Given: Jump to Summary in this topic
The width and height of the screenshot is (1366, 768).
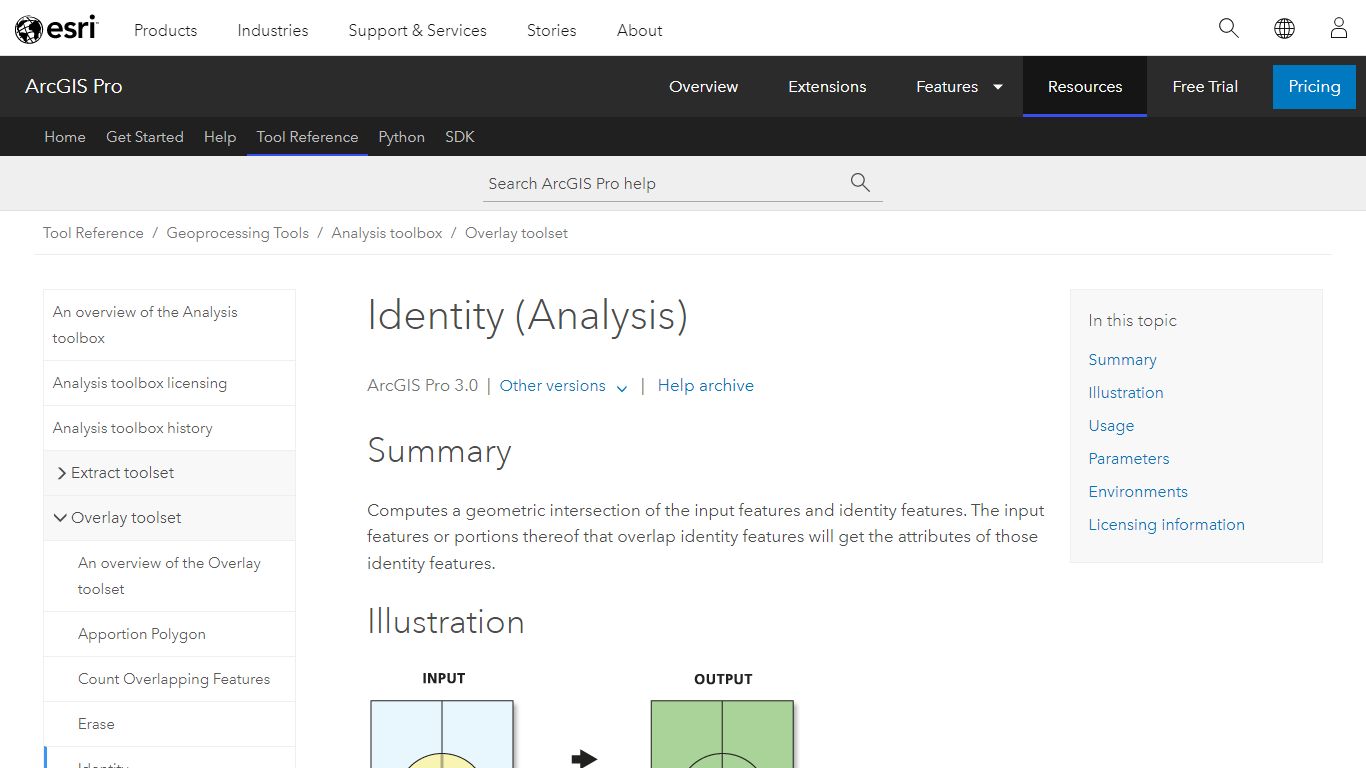Looking at the screenshot, I should [x=1122, y=360].
